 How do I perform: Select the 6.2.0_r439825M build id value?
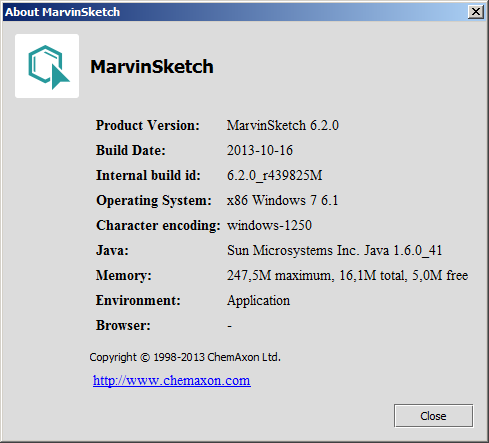coord(274,175)
